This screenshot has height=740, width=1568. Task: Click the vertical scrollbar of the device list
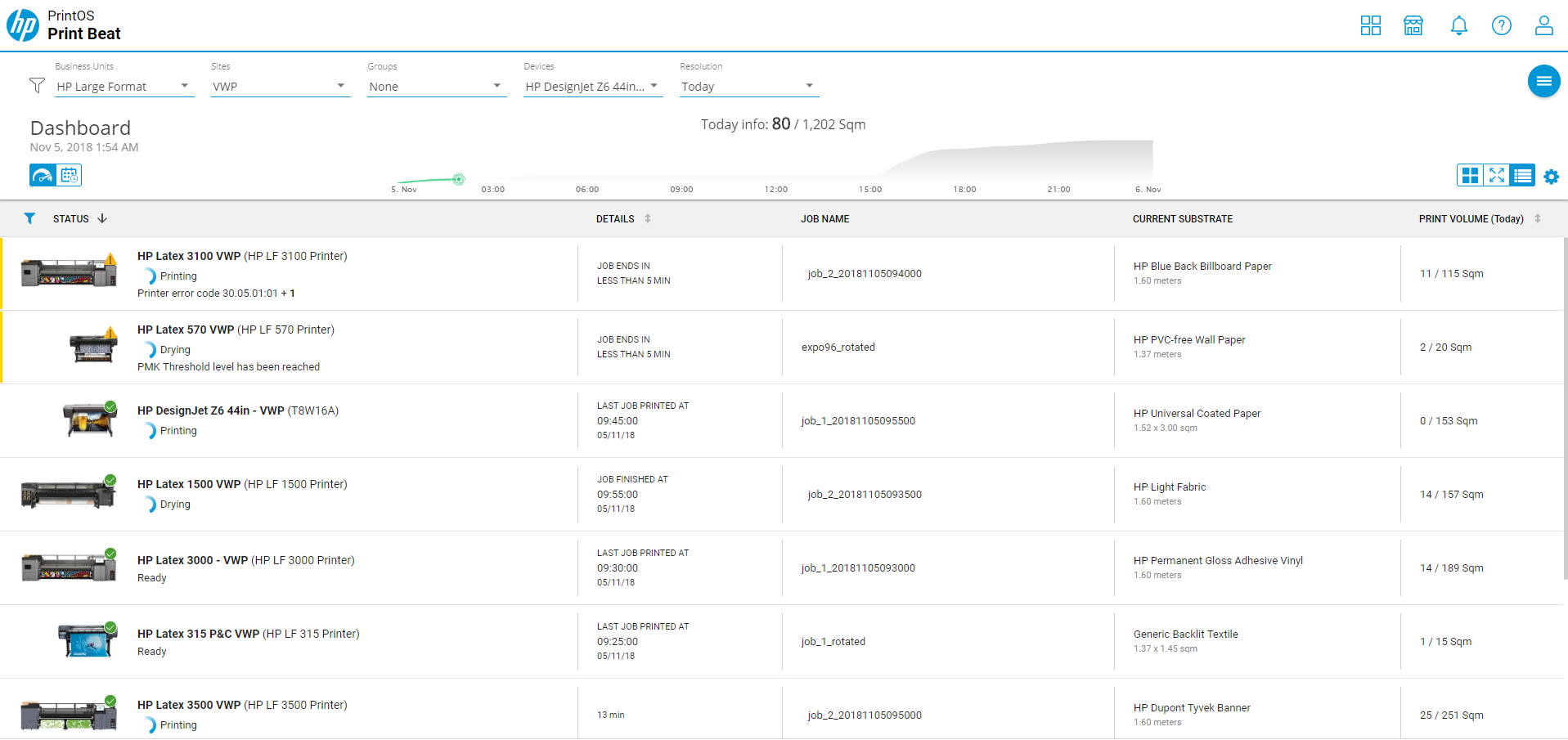1565,409
